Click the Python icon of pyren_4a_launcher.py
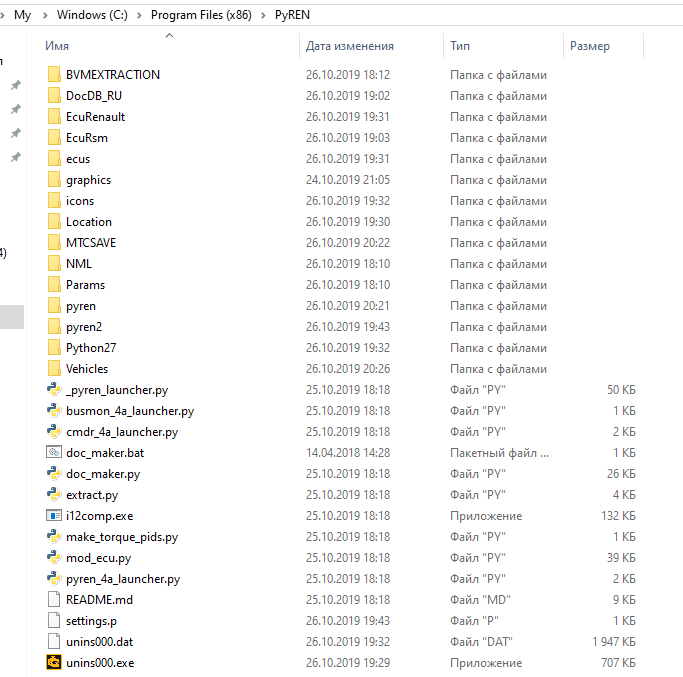 pos(54,579)
